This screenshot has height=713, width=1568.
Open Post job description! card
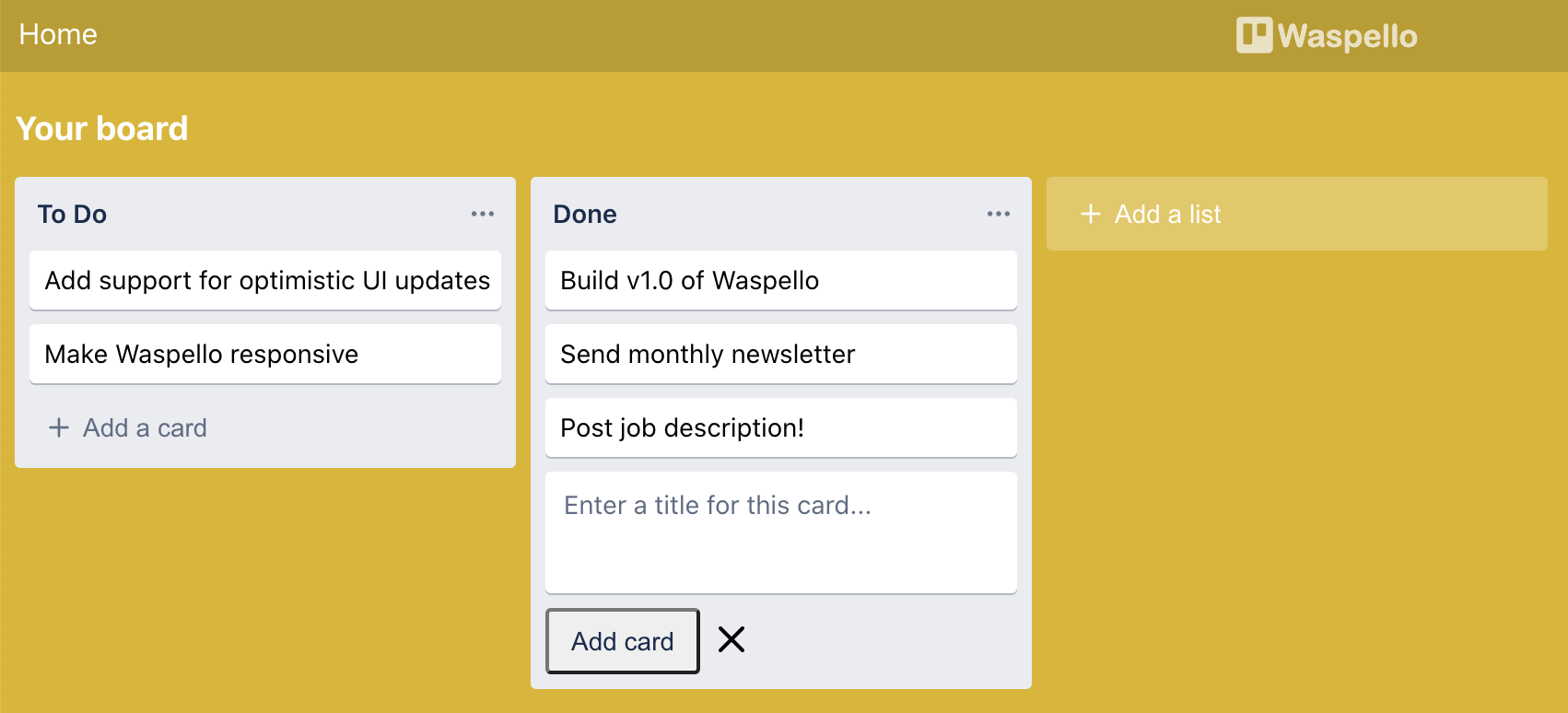click(x=780, y=427)
